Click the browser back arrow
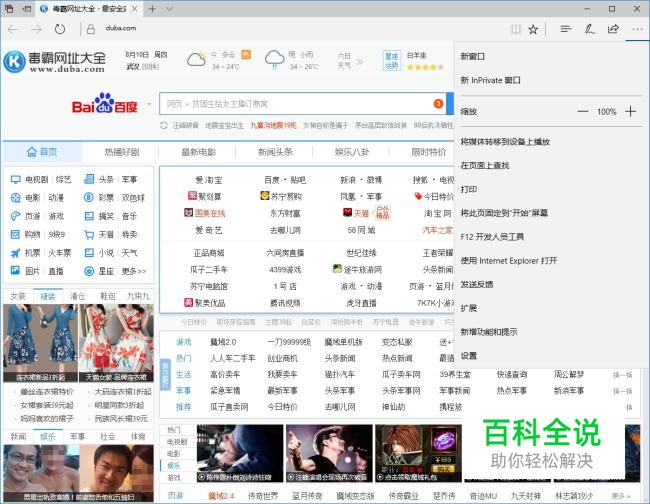The image size is (650, 504). [x=13, y=29]
